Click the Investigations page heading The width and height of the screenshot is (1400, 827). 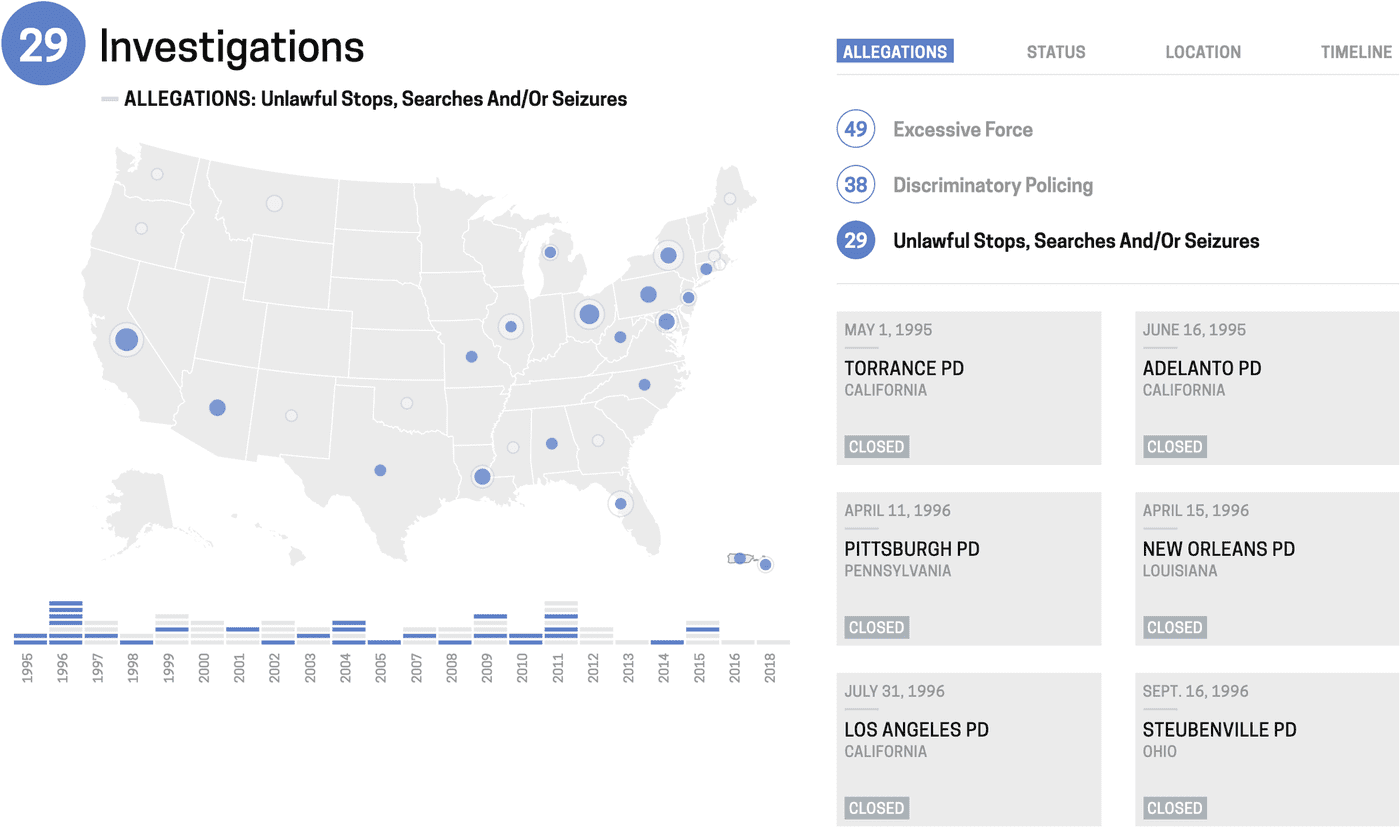(232, 46)
